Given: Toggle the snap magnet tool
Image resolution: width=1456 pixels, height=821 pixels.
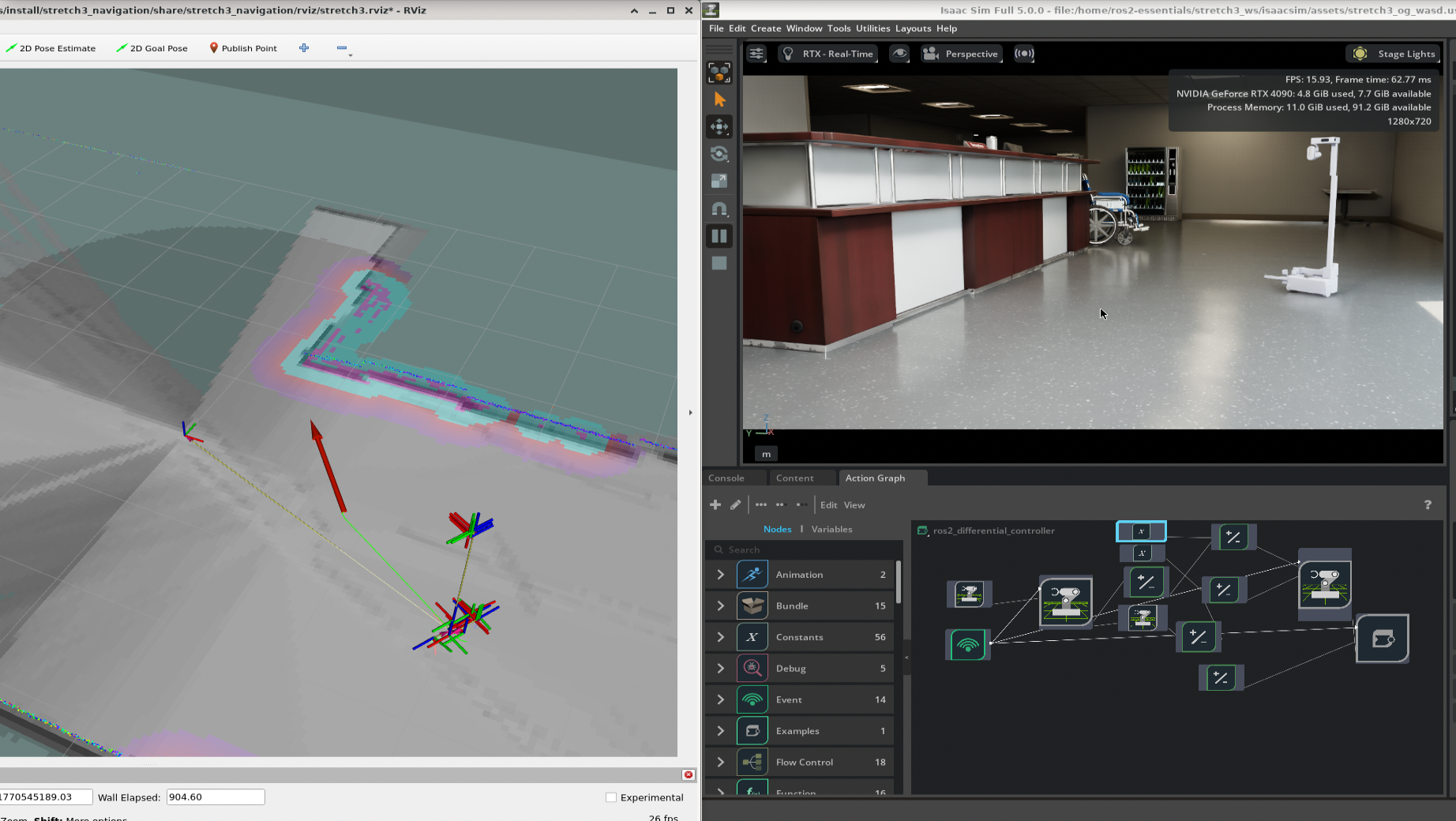Looking at the screenshot, I should click(719, 209).
